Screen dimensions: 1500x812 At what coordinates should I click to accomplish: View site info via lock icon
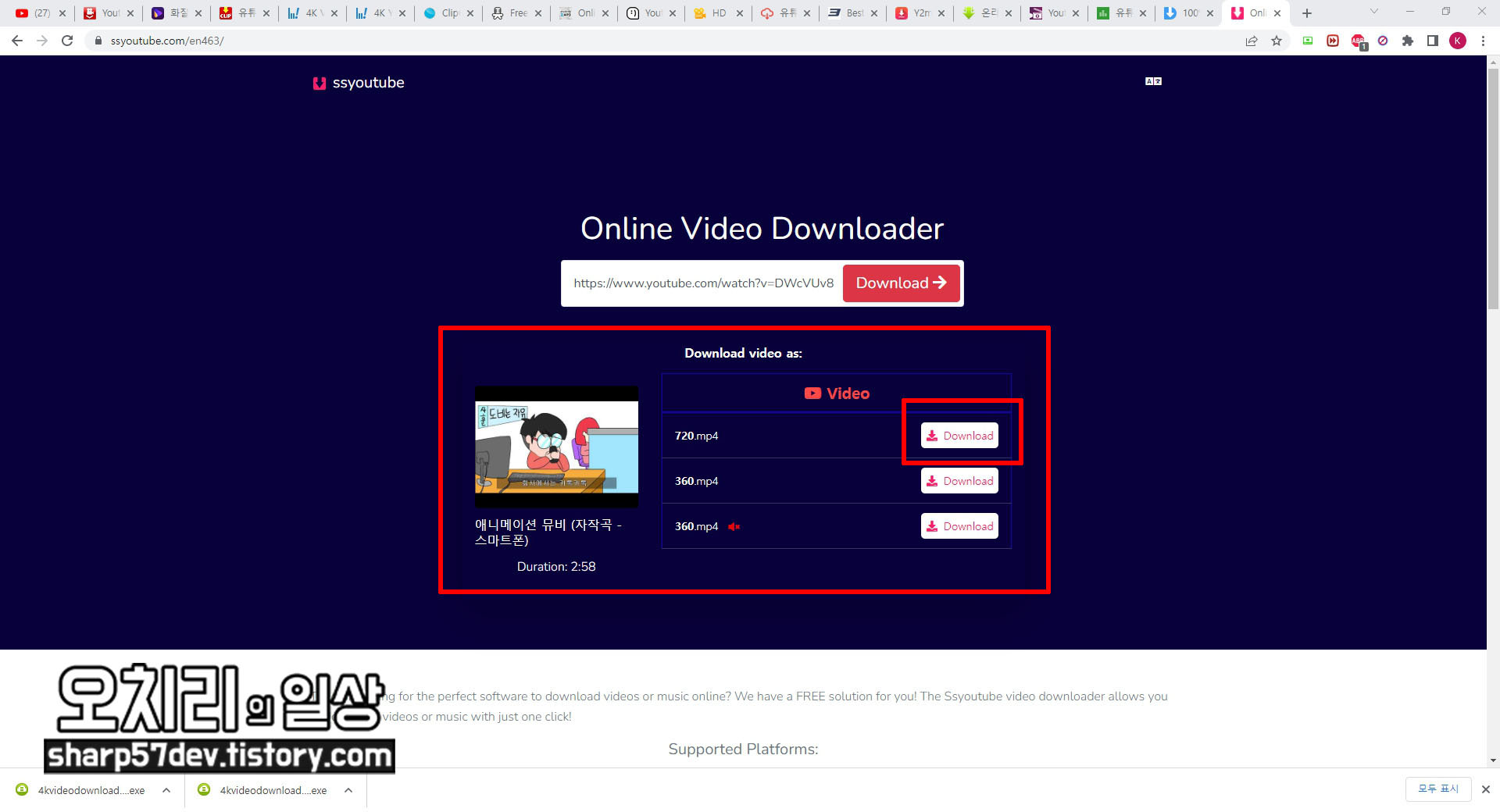(x=98, y=41)
